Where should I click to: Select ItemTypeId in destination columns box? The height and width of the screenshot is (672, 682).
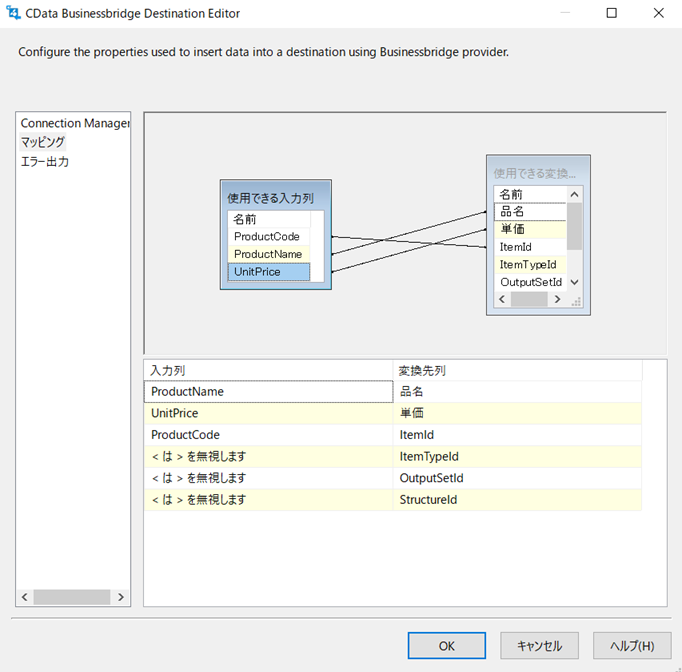click(530, 264)
